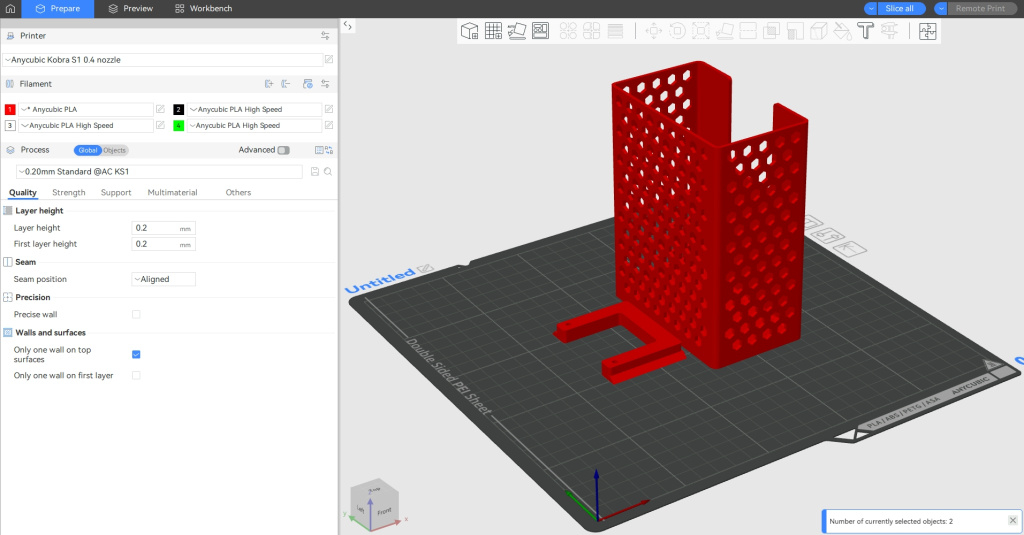Open the Multimaterial settings tab

[172, 193]
